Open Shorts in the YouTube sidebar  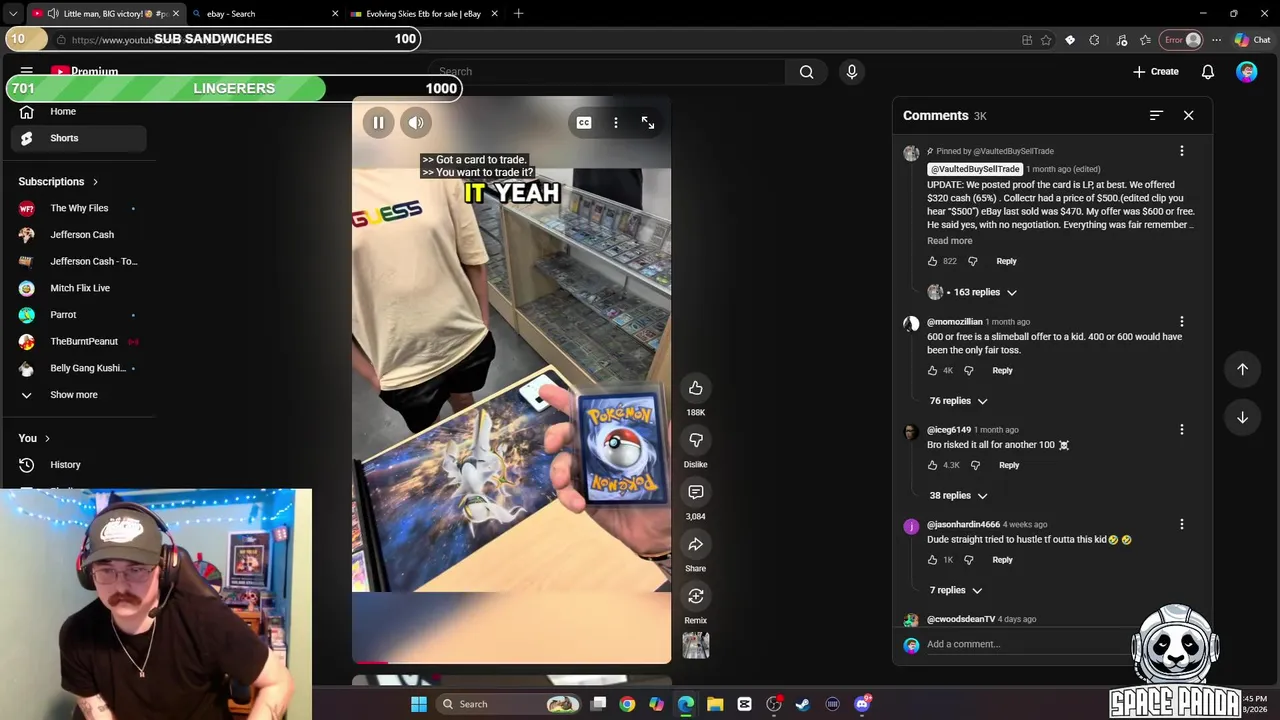78,138
